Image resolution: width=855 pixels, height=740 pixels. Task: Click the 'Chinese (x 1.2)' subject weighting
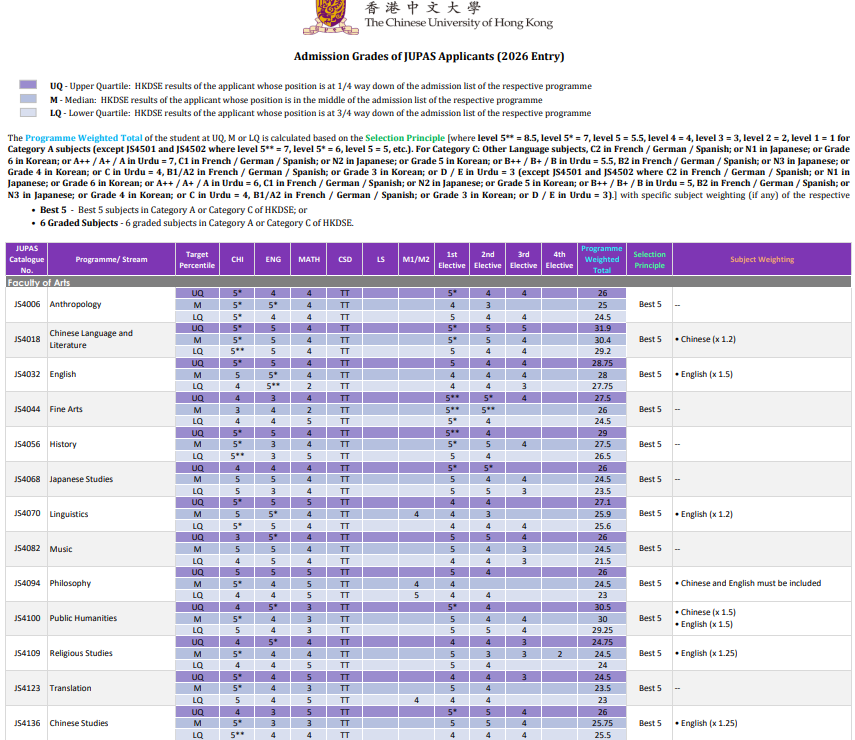[708, 339]
